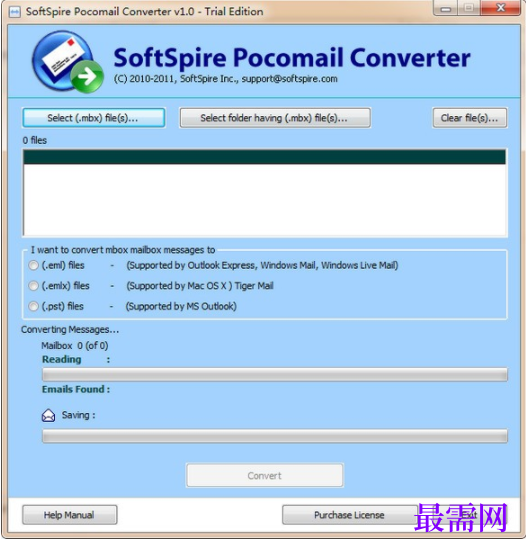This screenshot has height=549, width=526.
Task: Select the dark highlighted row in file list
Action: [264, 157]
